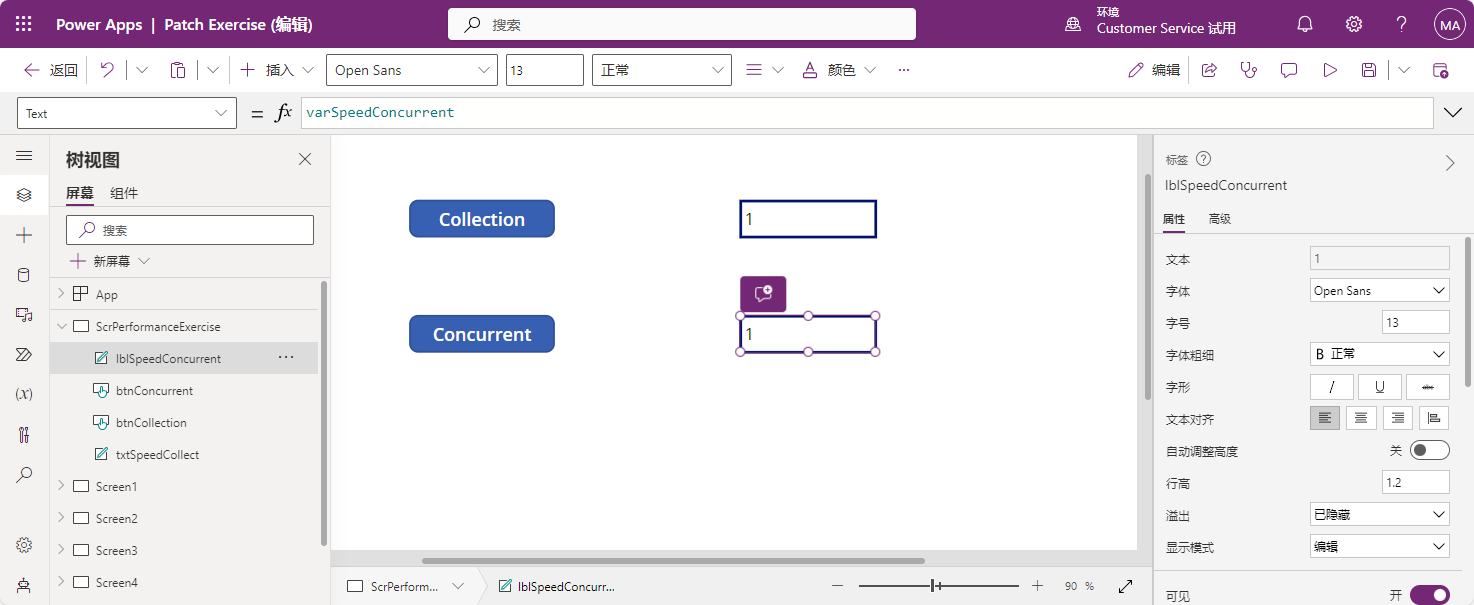Click the paste clipboard icon
This screenshot has width=1474, height=605.
click(x=178, y=70)
